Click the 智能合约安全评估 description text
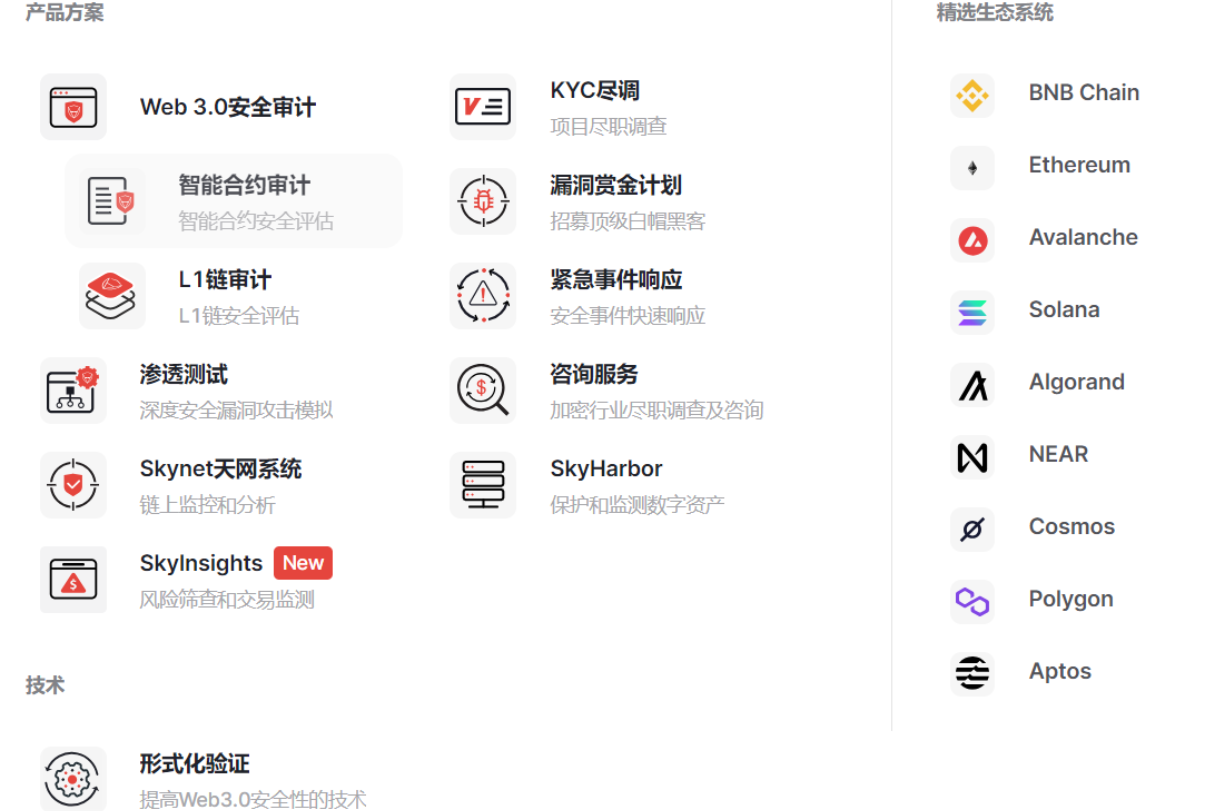The height and width of the screenshot is (811, 1209). tap(256, 221)
